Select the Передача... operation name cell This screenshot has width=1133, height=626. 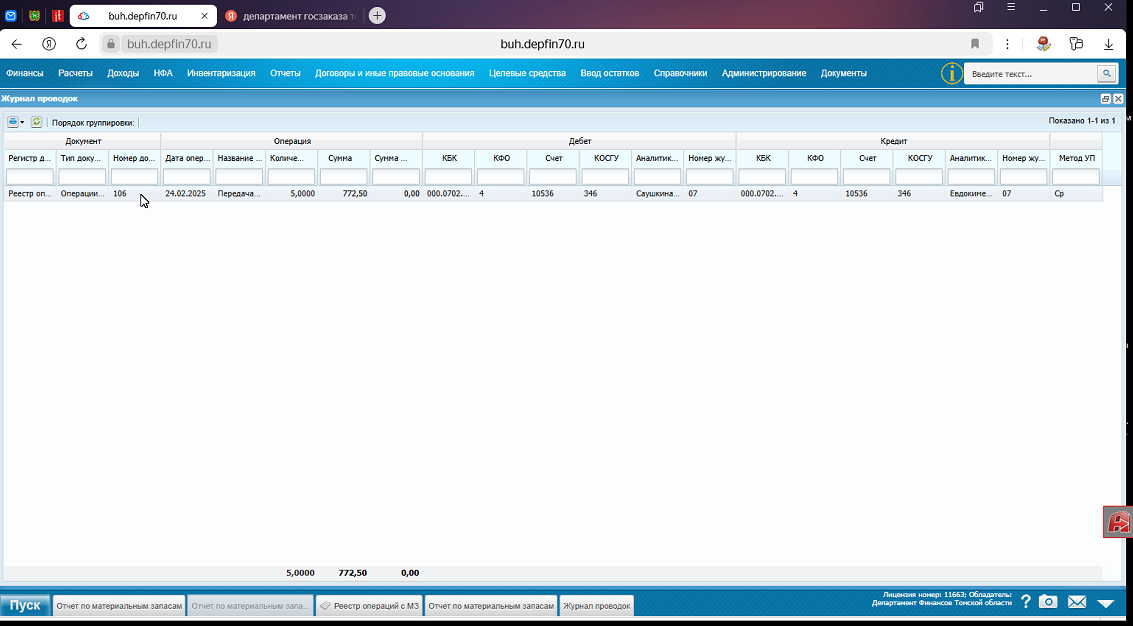point(239,194)
